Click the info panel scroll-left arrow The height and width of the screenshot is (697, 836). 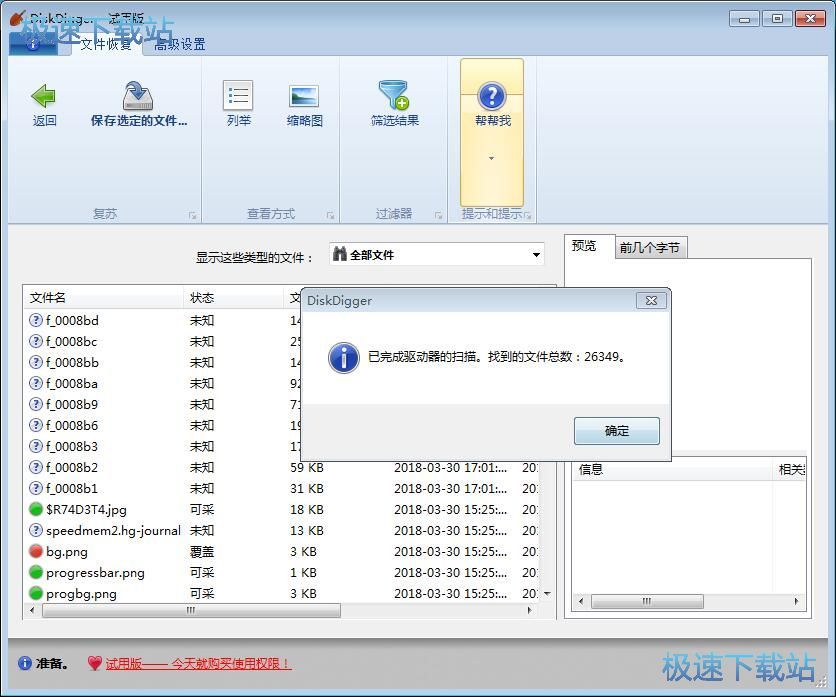581,602
